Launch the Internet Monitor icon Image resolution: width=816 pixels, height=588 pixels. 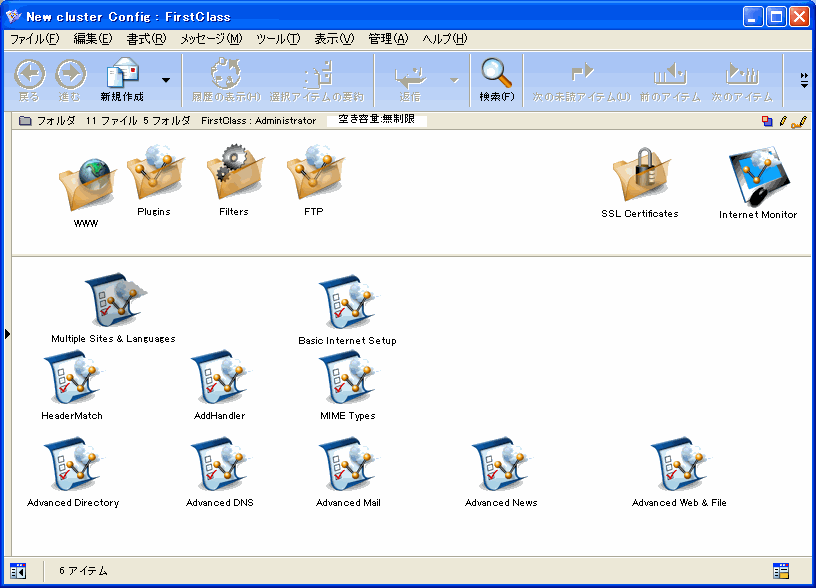(x=758, y=176)
